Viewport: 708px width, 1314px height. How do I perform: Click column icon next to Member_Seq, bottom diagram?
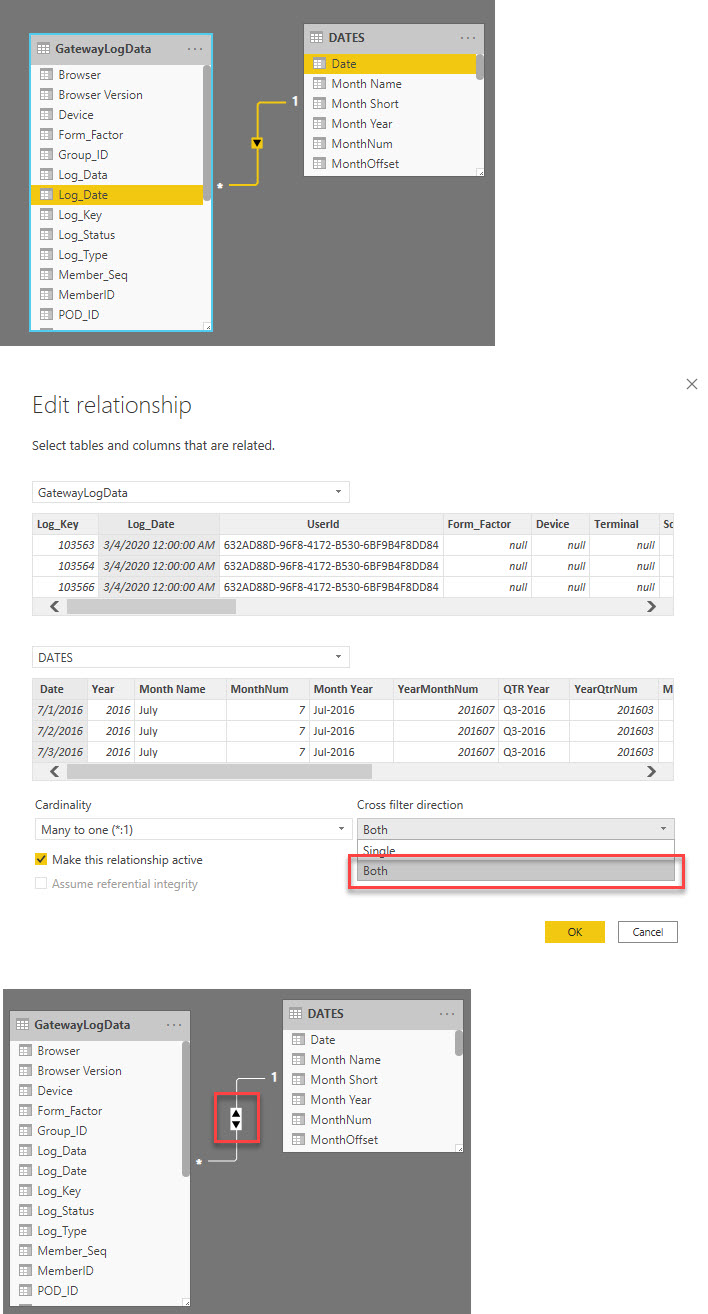click(x=25, y=1251)
